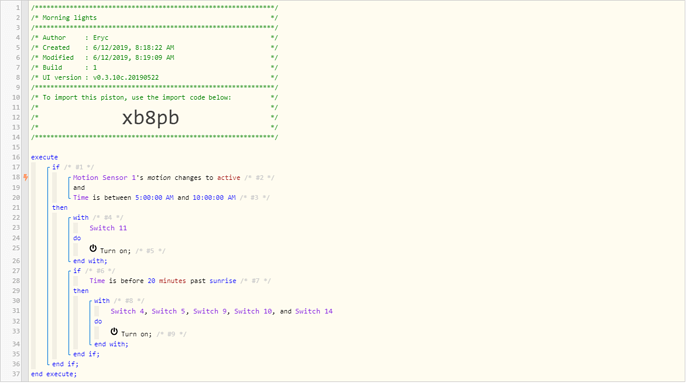Click the then keyword on line 29

81,291
